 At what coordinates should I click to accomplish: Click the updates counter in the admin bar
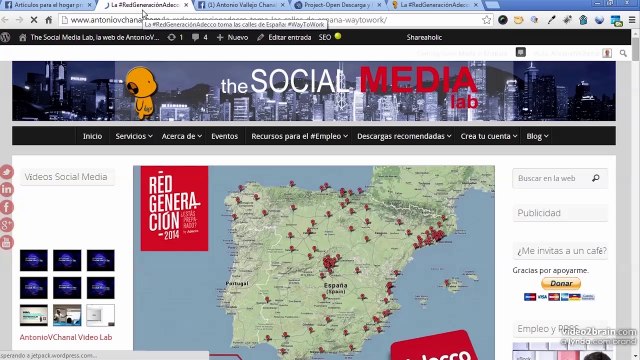coord(176,38)
